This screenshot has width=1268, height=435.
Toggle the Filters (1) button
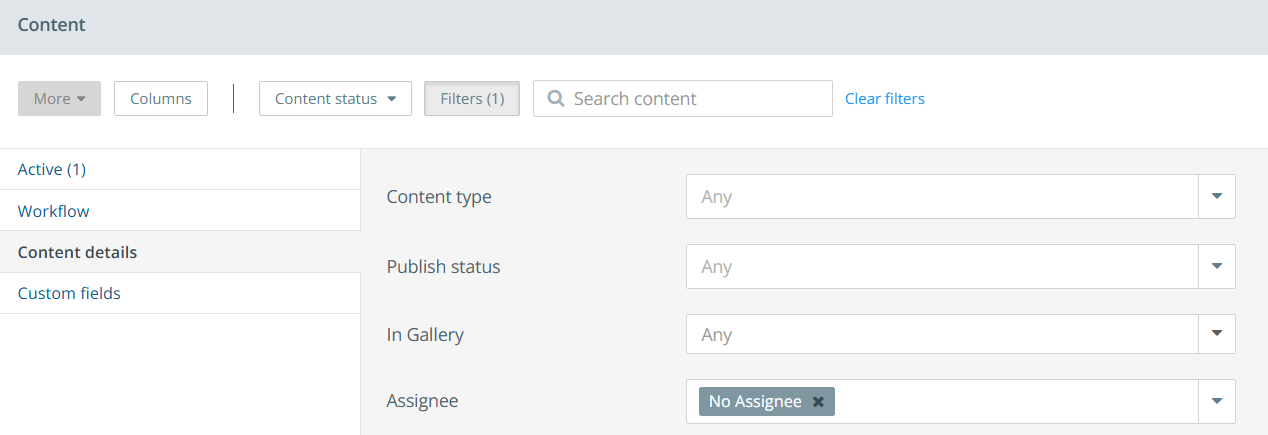pos(472,99)
